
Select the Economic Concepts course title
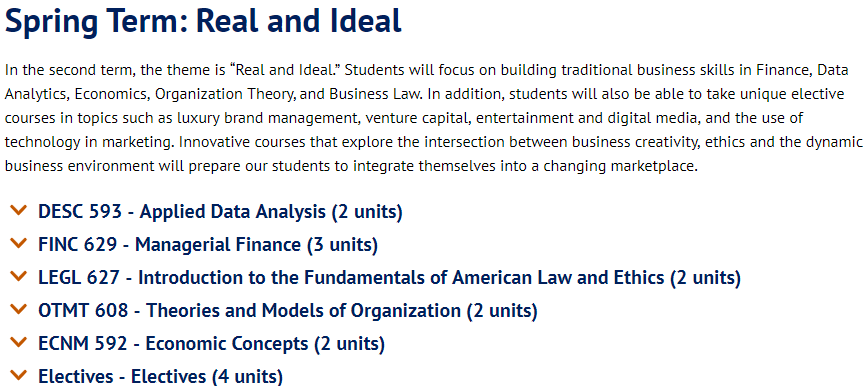click(226, 344)
